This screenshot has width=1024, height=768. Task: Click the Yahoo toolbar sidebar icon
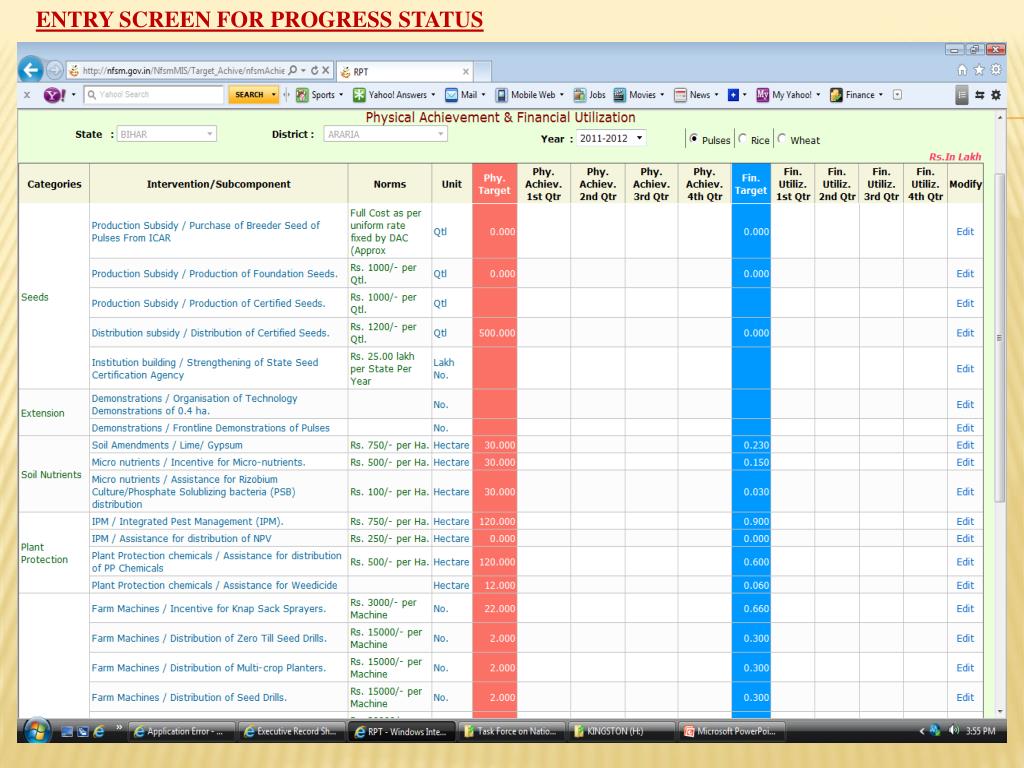tap(961, 95)
